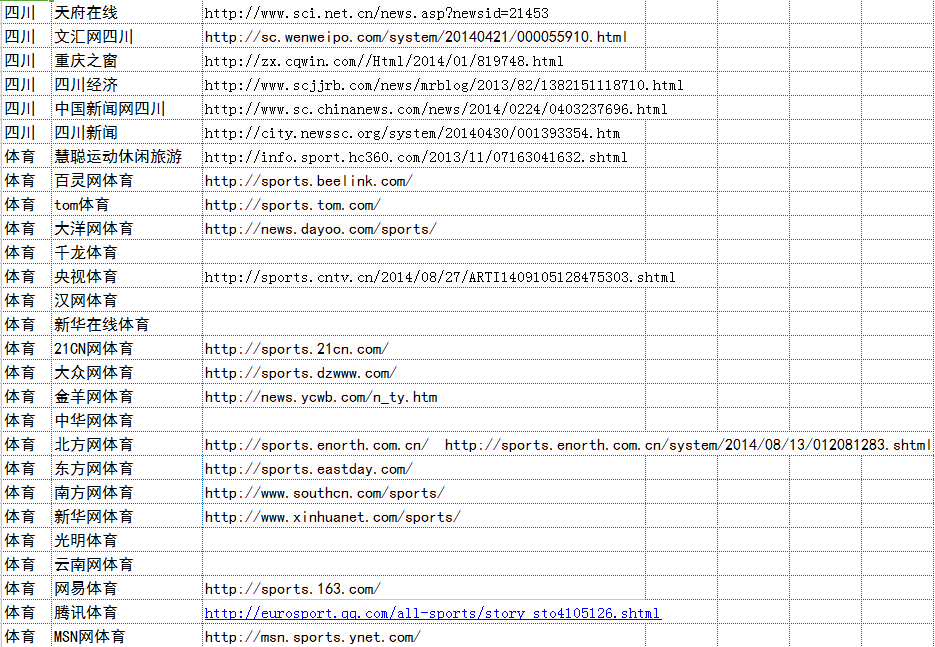Viewport: 935px width, 647px height.
Task: Select the cell containing 天府在线
Action: pyautogui.click(x=126, y=13)
